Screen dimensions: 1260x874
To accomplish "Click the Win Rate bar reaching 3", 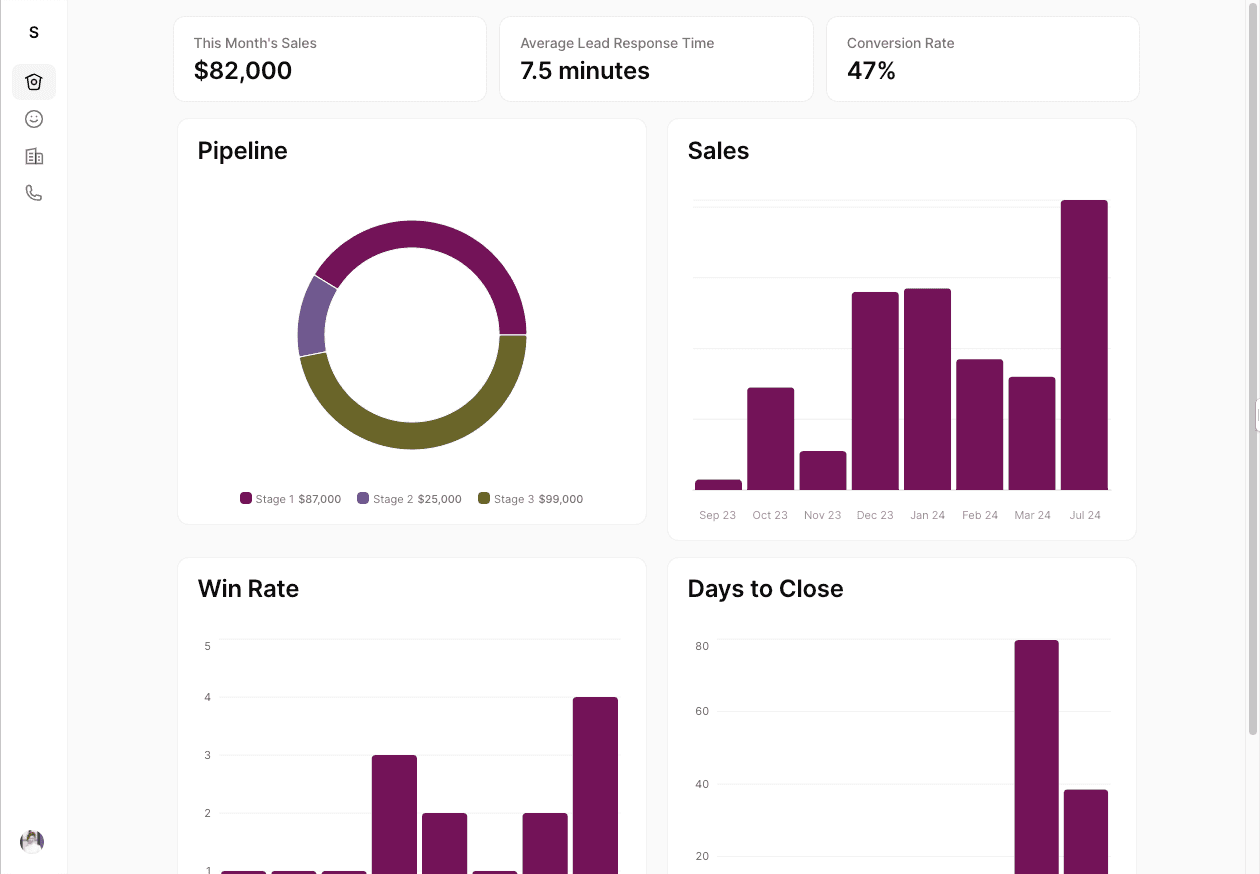I will 394,814.
